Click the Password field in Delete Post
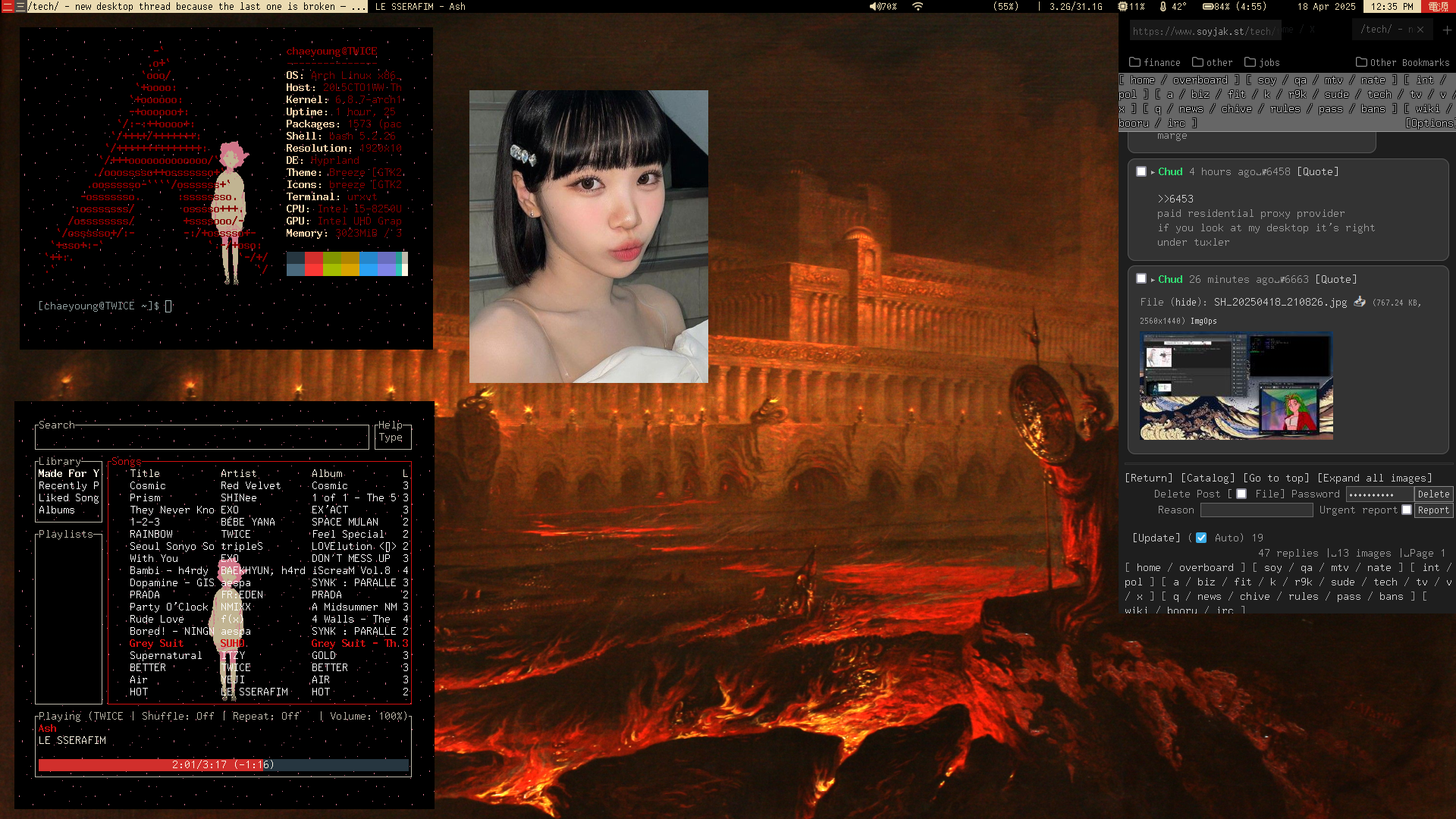Screen dimensions: 1456x819 (1379, 494)
